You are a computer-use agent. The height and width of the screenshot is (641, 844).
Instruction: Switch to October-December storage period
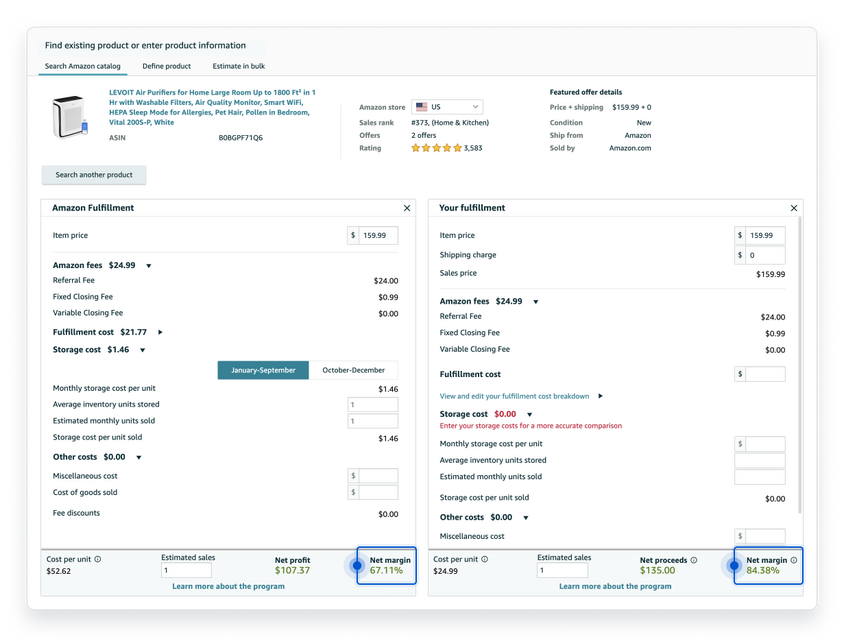coord(354,370)
